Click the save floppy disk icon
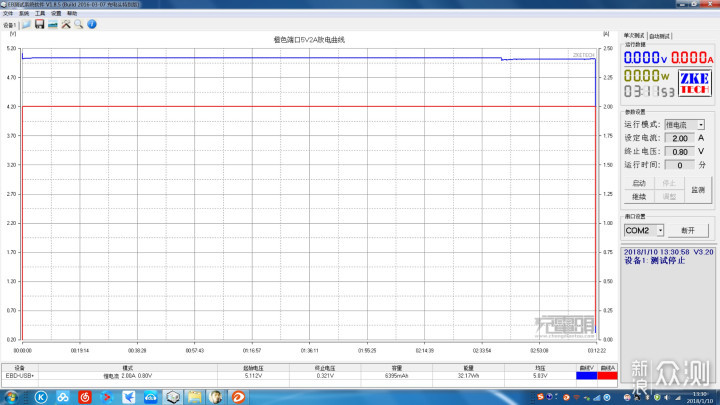Viewport: 720px width, 405px height. 39,24
